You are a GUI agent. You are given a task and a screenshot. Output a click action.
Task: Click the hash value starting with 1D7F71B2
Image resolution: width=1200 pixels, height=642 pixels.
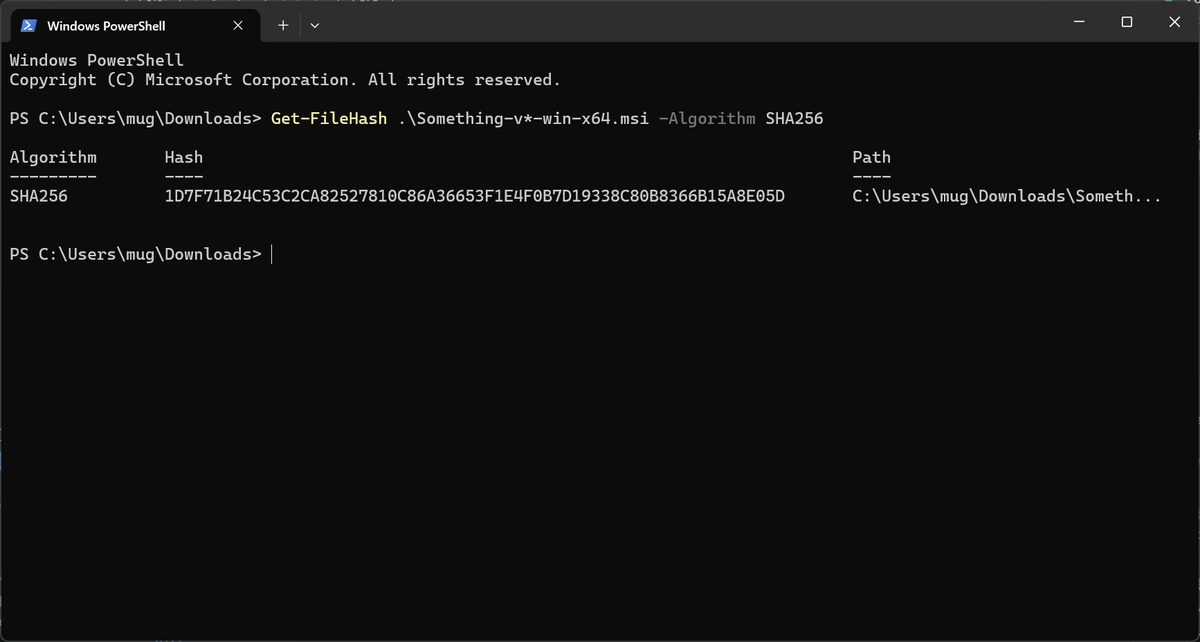pyautogui.click(x=474, y=196)
